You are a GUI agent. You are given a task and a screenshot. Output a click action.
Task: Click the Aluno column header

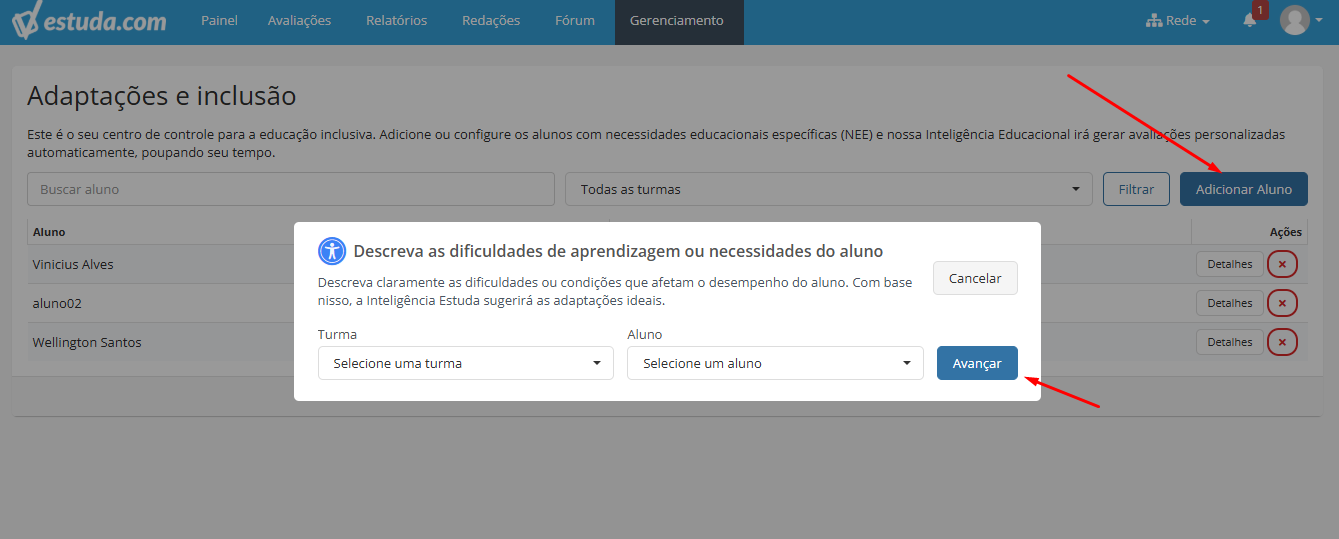pos(49,232)
